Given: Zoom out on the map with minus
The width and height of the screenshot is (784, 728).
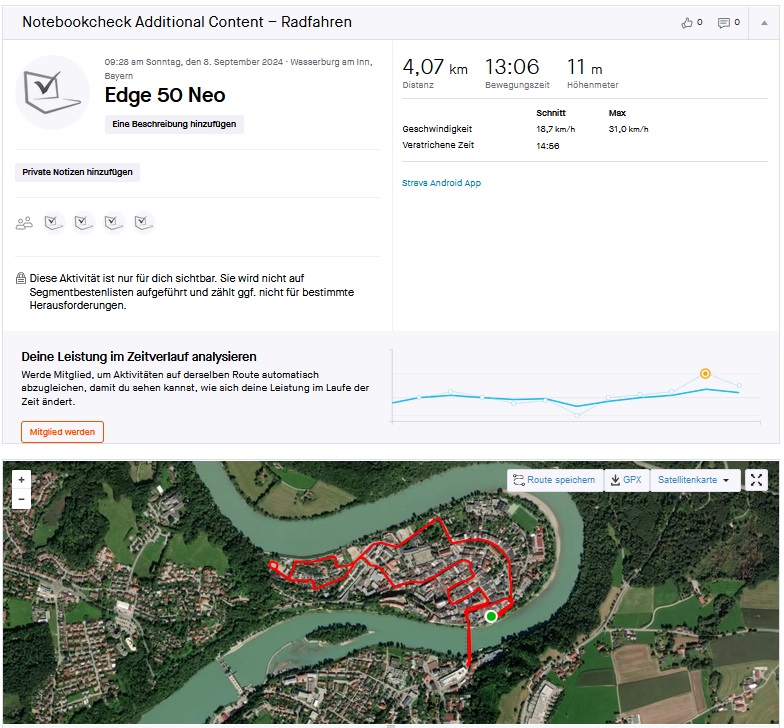Looking at the screenshot, I should [x=21, y=499].
